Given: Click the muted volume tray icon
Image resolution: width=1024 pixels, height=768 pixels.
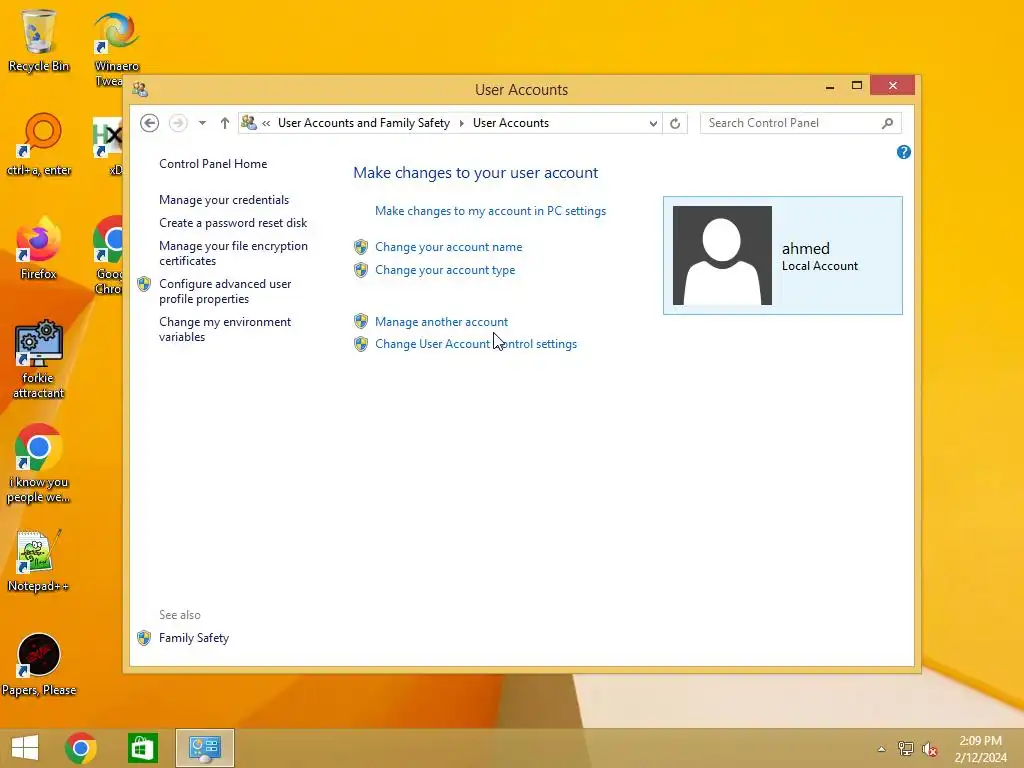Looking at the screenshot, I should click(929, 749).
